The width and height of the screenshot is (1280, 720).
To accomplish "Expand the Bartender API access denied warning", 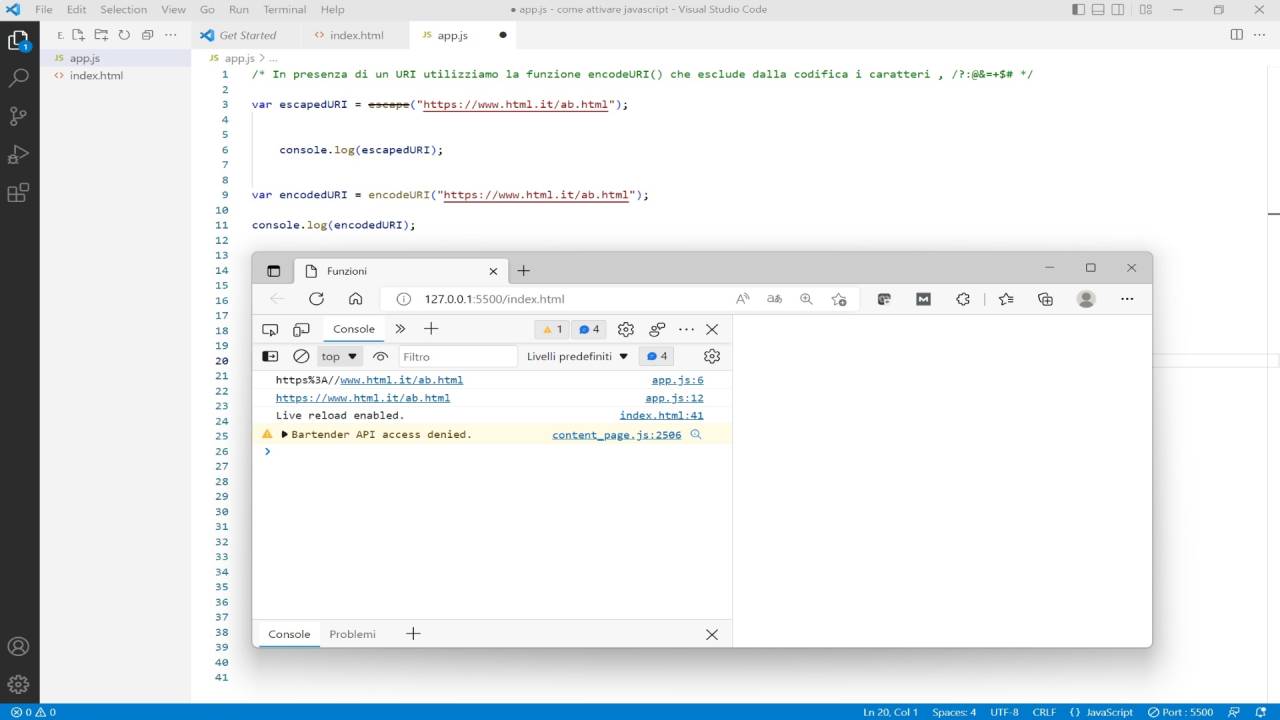I will 285,434.
